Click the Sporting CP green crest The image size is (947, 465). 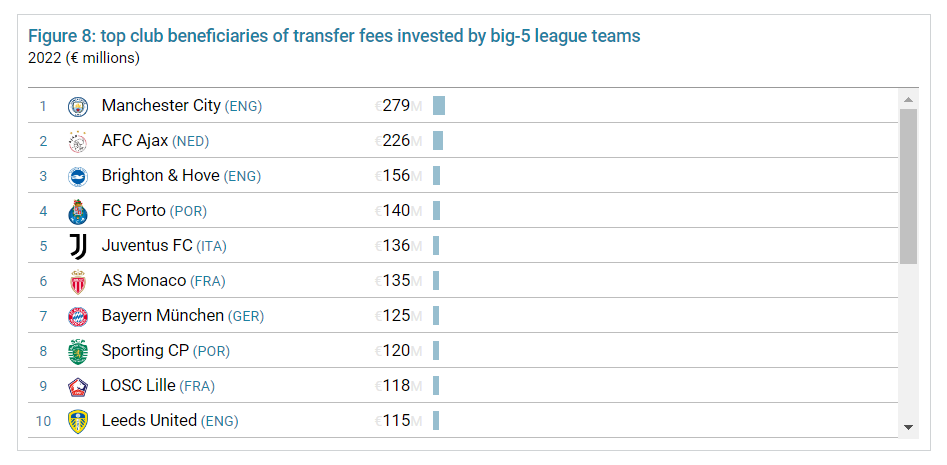78,351
